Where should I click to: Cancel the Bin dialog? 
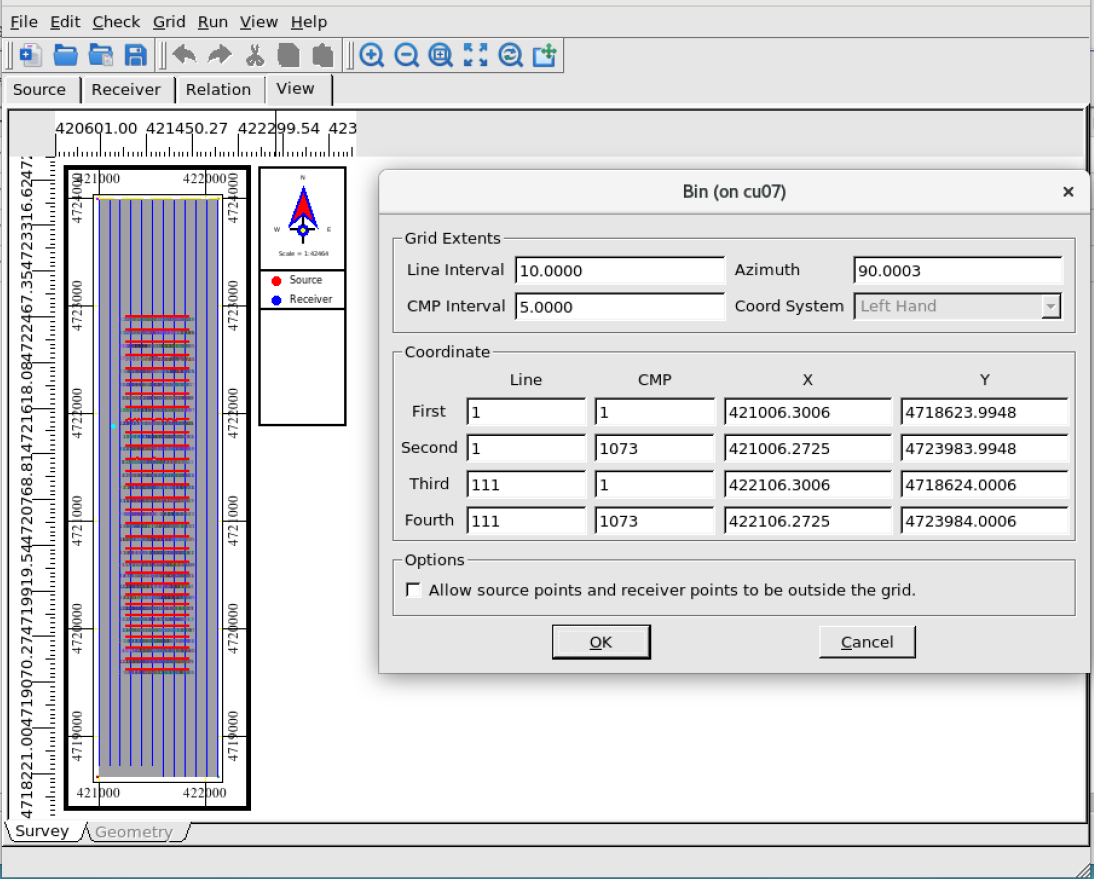pyautogui.click(x=867, y=642)
